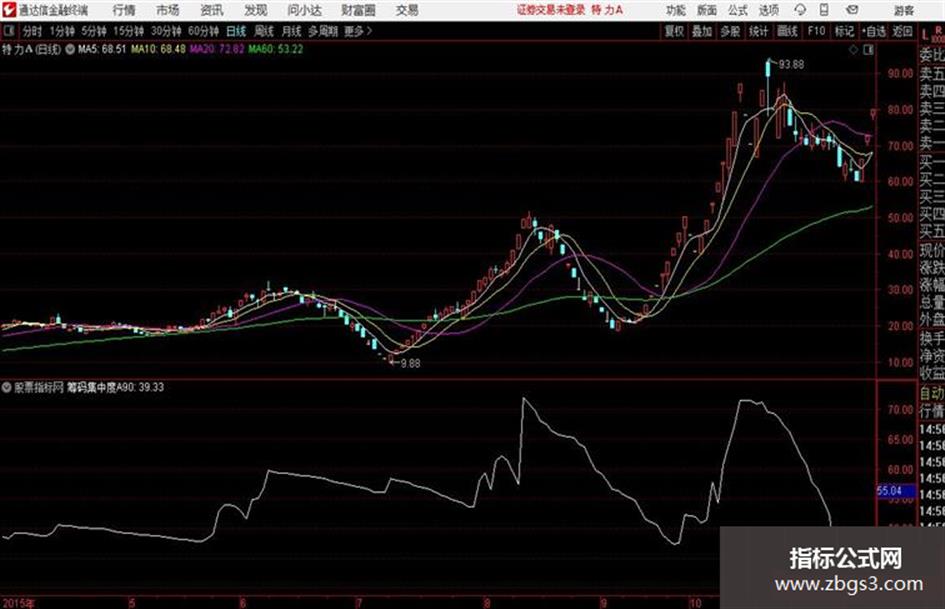
Task: Add to watchlist with +自选
Action: pyautogui.click(x=873, y=31)
